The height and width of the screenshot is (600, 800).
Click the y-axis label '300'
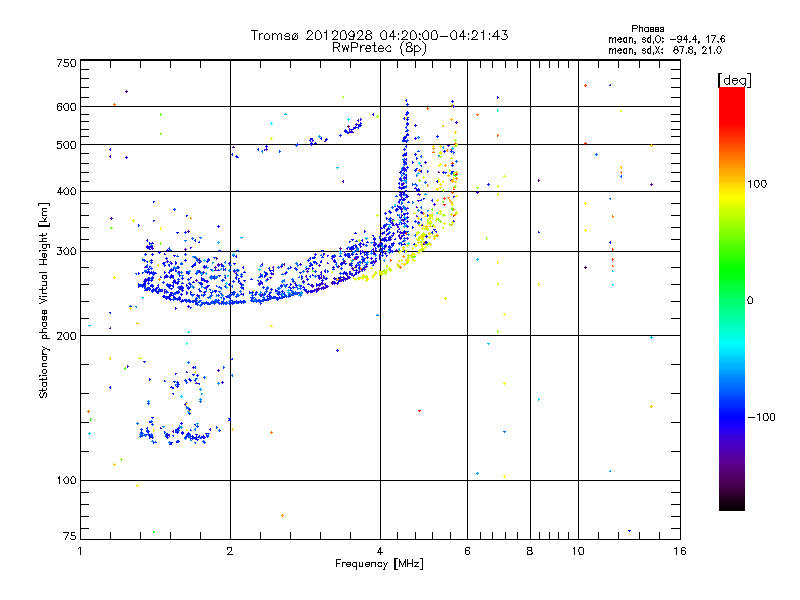tap(67, 252)
